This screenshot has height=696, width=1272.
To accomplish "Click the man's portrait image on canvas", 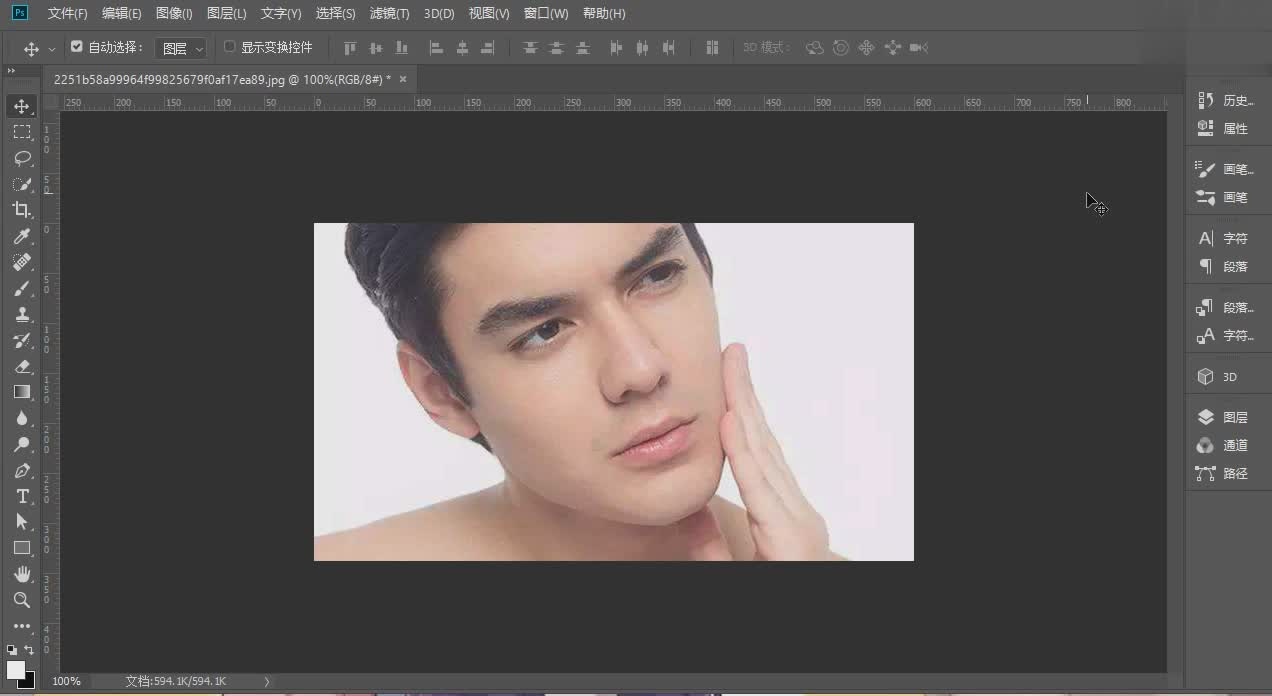I will click(x=614, y=392).
